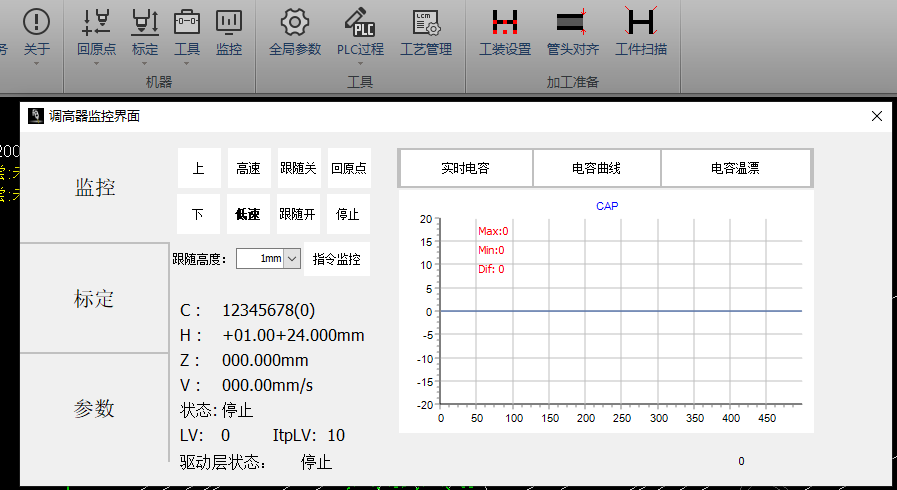Select the 电容曲线 chart tab
The width and height of the screenshot is (897, 490).
tap(596, 168)
